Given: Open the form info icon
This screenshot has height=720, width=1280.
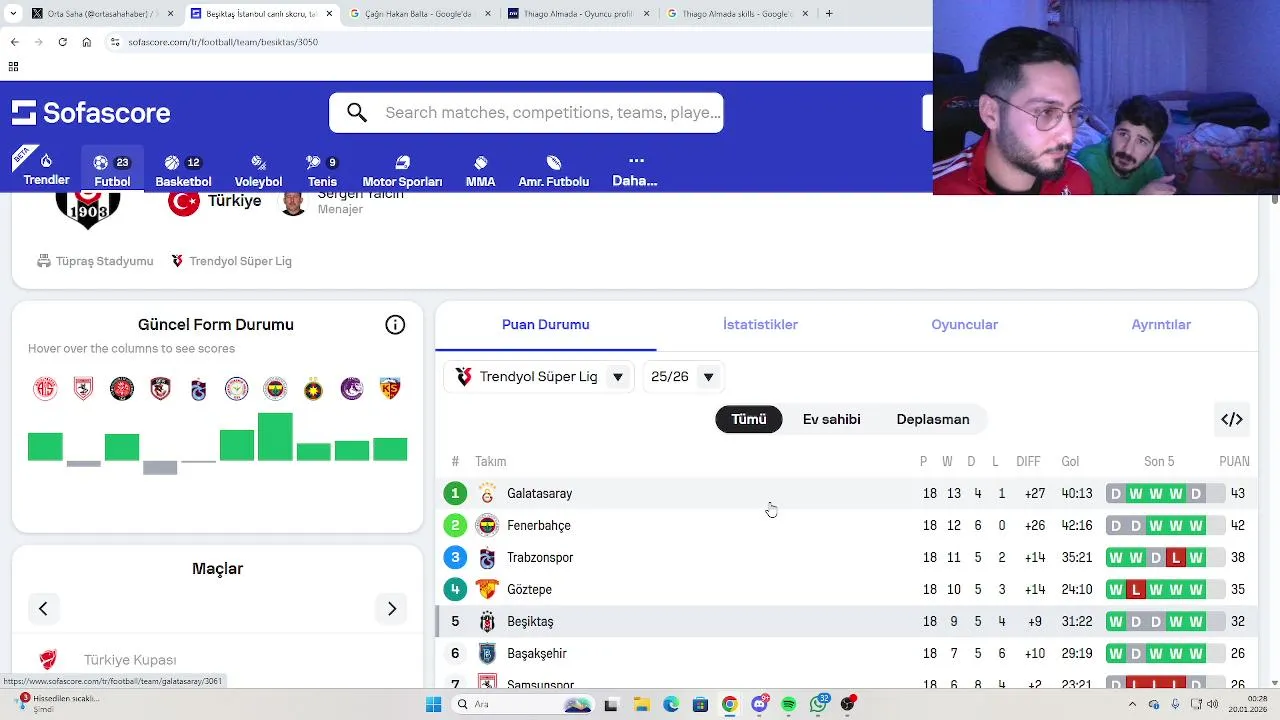Looking at the screenshot, I should coord(395,325).
